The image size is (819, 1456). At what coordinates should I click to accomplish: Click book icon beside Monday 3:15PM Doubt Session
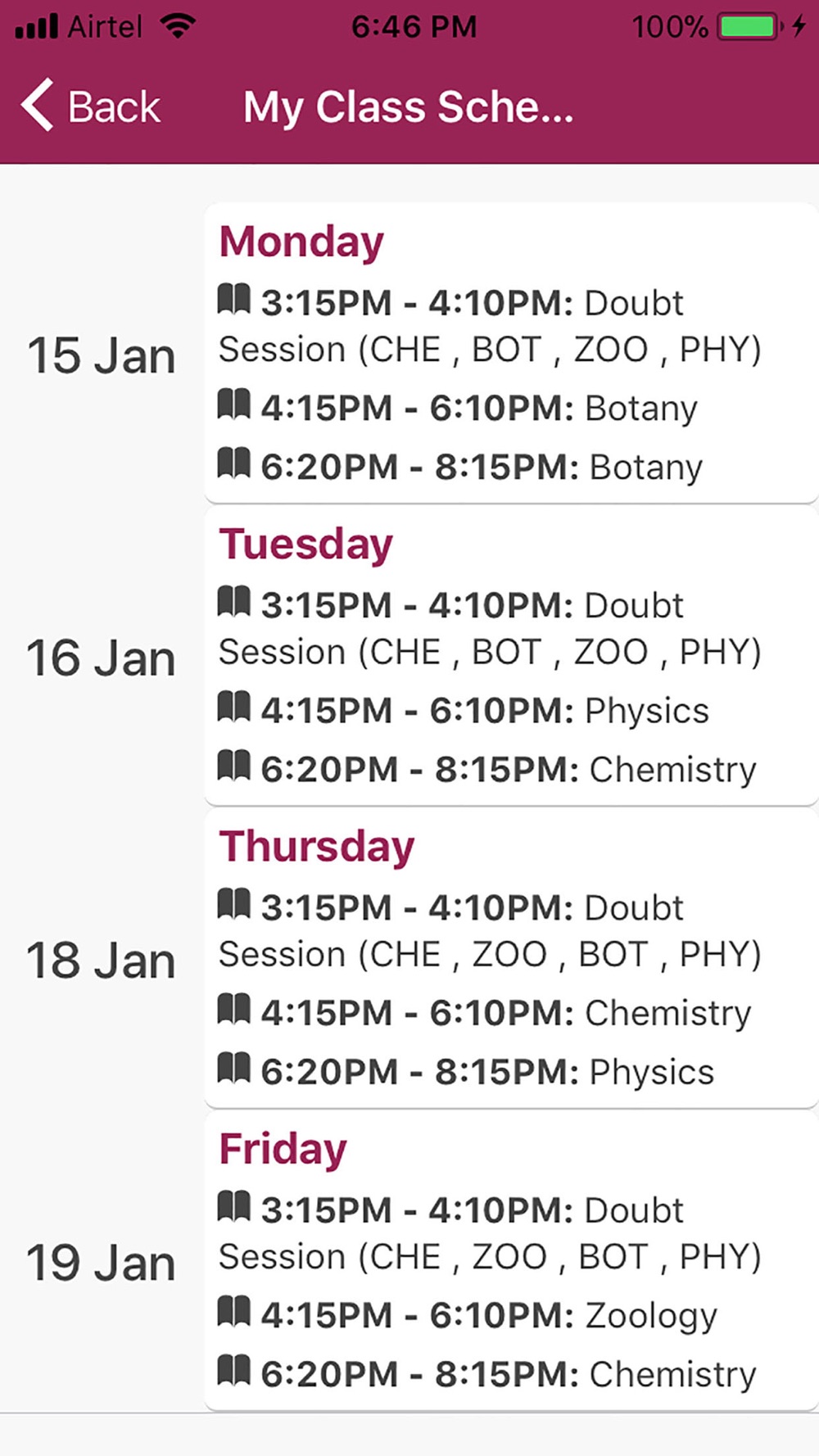coord(234,299)
